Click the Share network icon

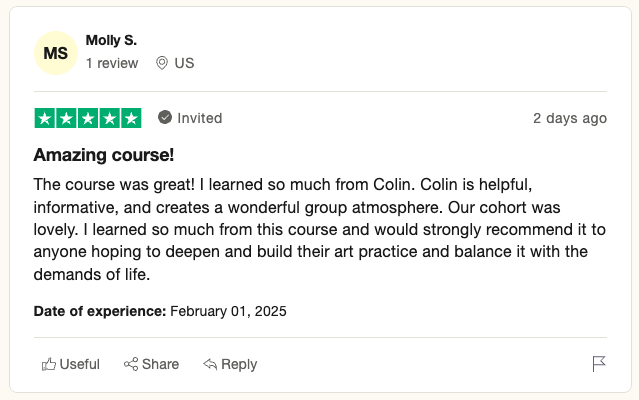pos(131,364)
